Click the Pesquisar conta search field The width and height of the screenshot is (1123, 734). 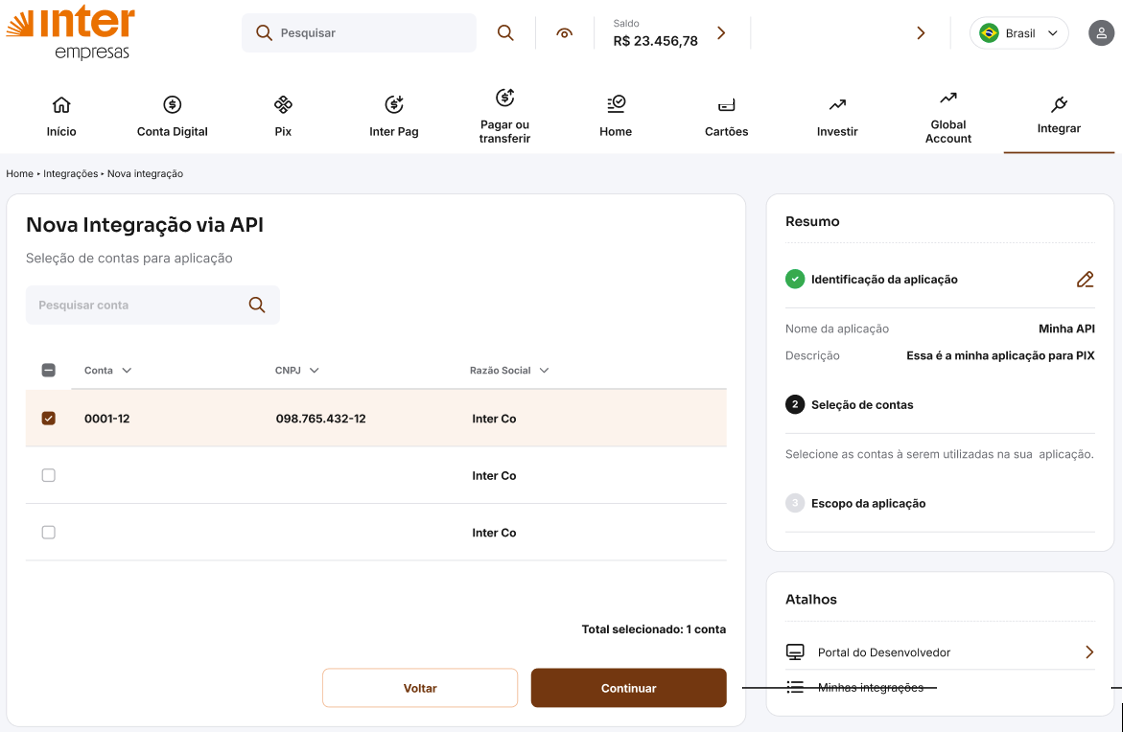pyautogui.click(x=140, y=305)
